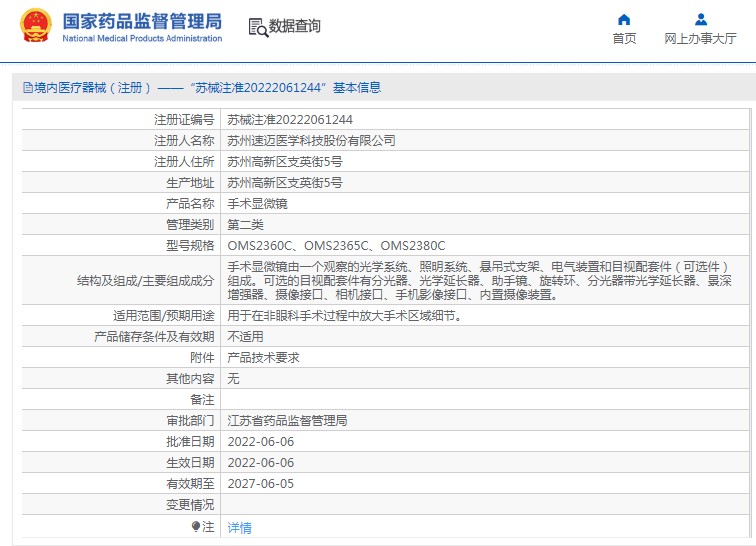Click the 生产地址 address value
The image size is (756, 546).
(x=285, y=183)
